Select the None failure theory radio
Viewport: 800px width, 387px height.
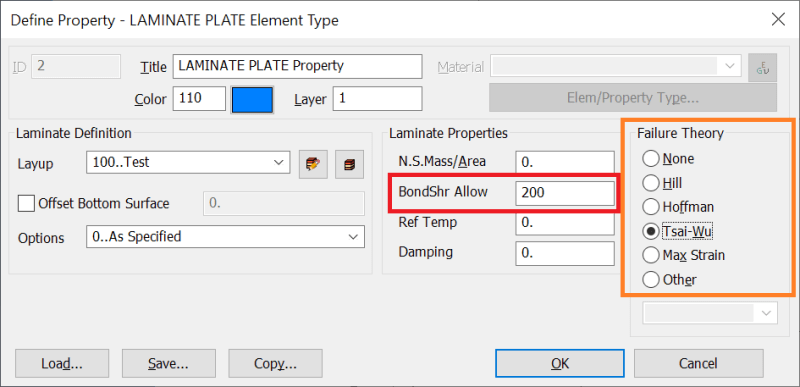[x=651, y=159]
